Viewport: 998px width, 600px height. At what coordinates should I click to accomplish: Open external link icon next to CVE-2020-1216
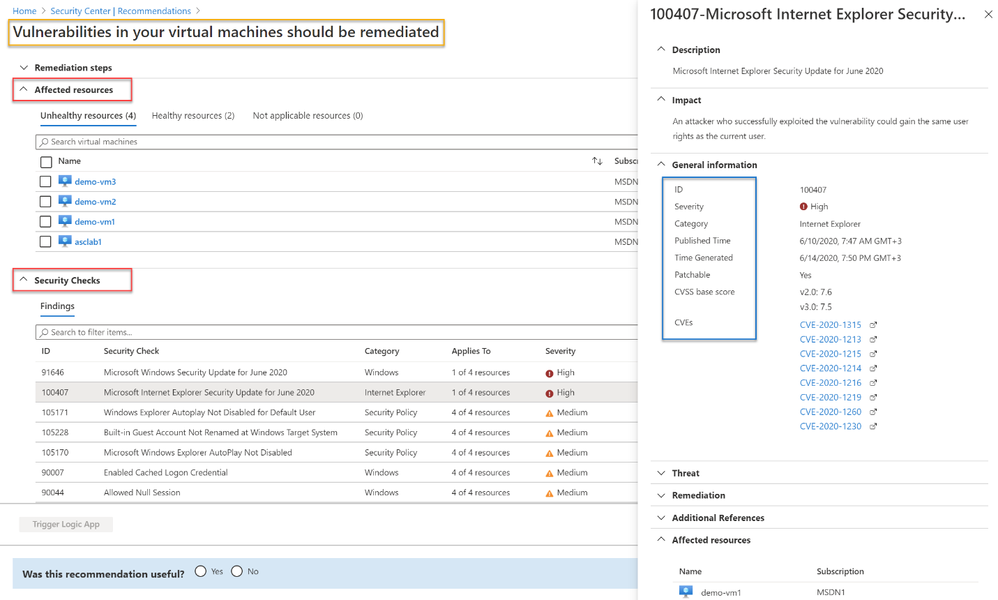[873, 383]
